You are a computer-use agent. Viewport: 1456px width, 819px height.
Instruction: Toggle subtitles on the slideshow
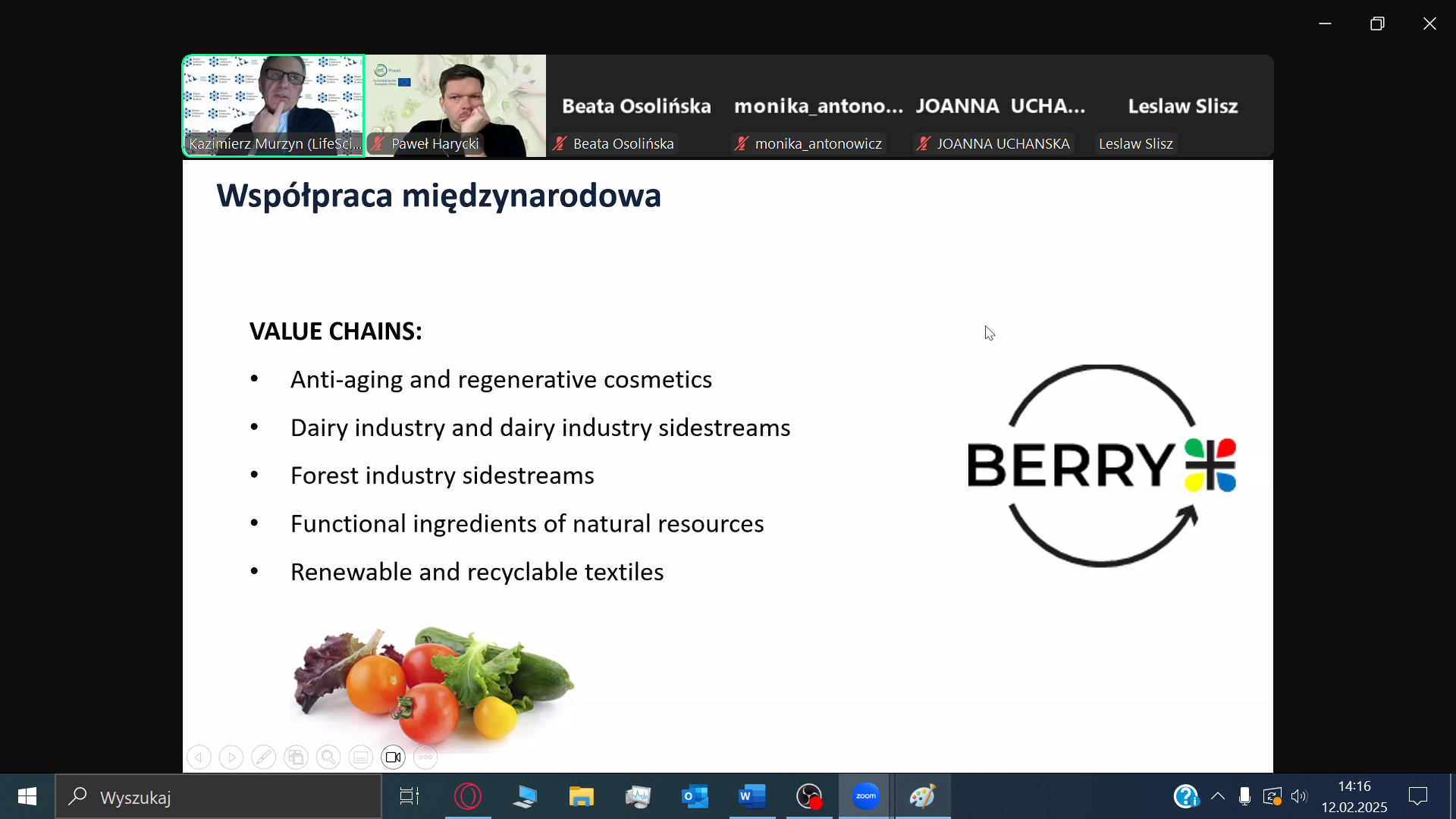click(x=361, y=757)
